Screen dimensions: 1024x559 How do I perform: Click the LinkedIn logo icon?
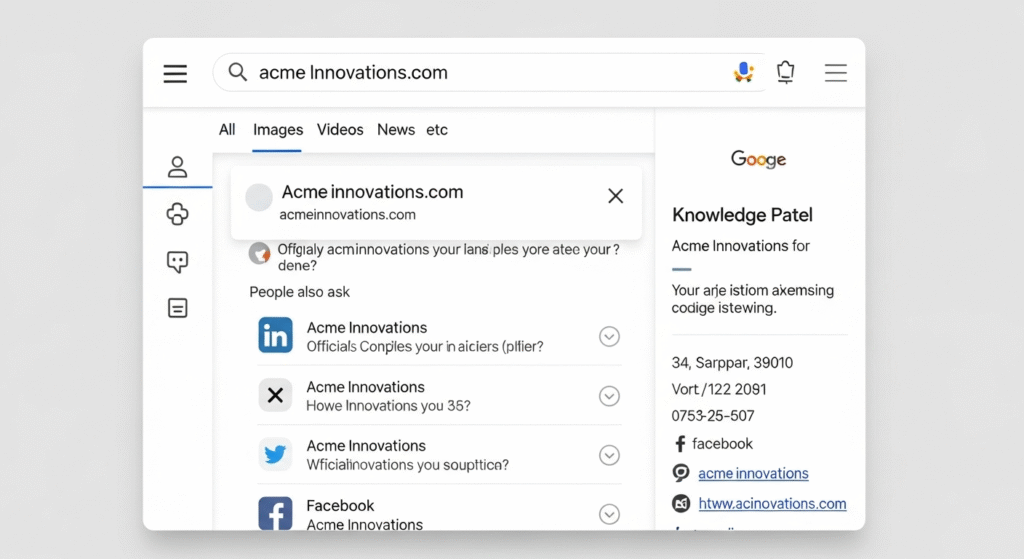click(275, 336)
